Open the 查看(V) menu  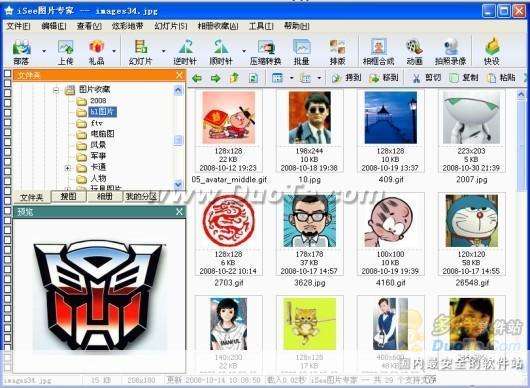(x=89, y=26)
